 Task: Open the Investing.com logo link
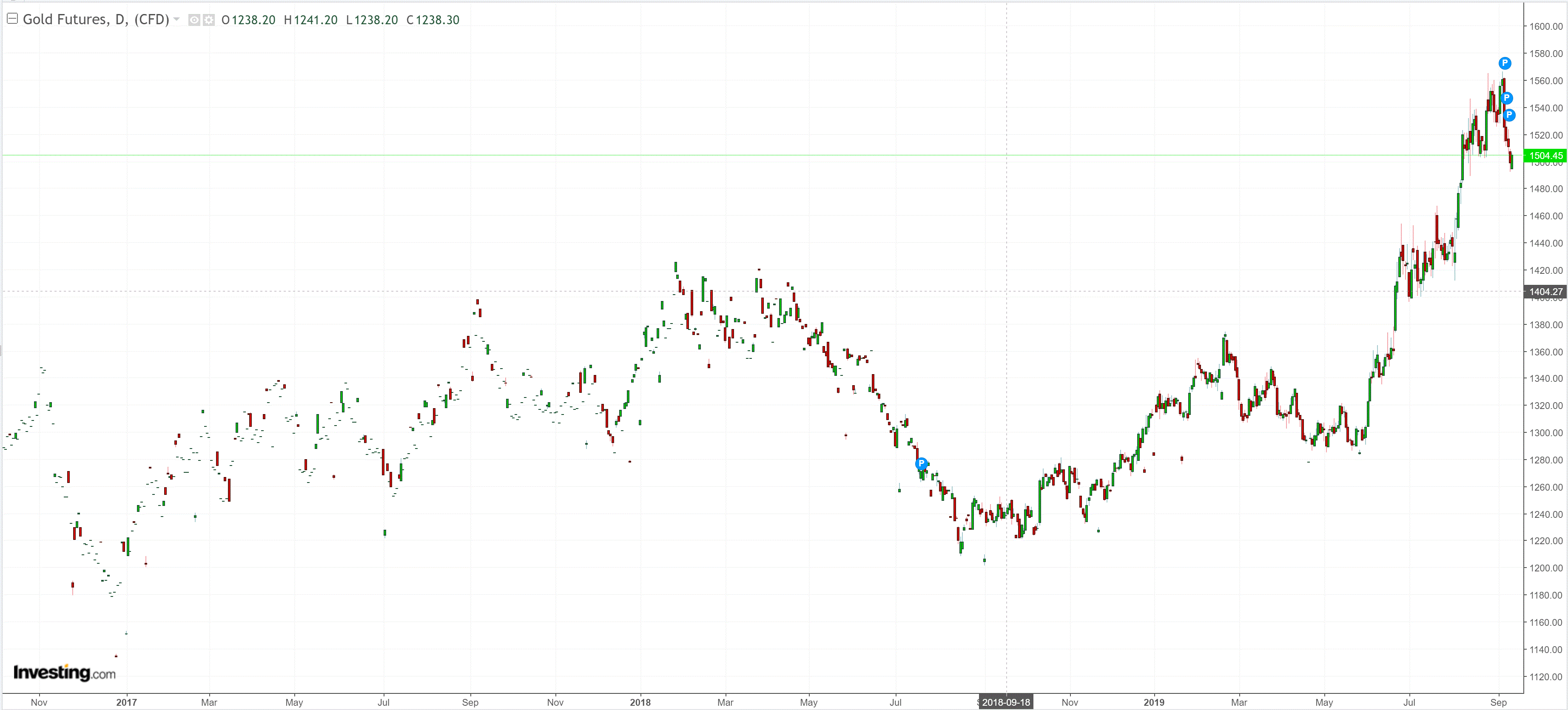(x=65, y=672)
